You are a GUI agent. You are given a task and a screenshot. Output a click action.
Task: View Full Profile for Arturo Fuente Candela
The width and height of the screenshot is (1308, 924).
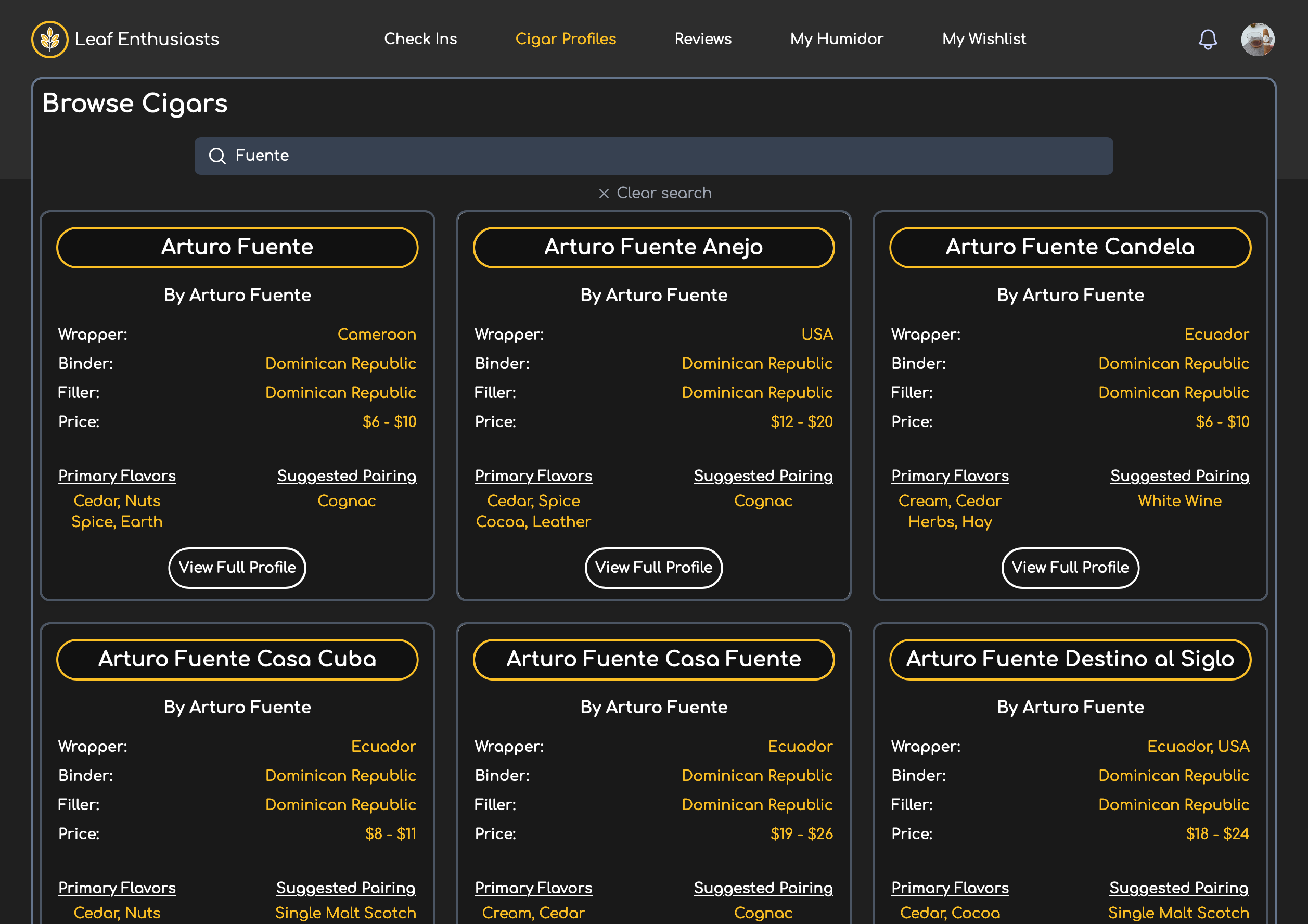(x=1070, y=568)
